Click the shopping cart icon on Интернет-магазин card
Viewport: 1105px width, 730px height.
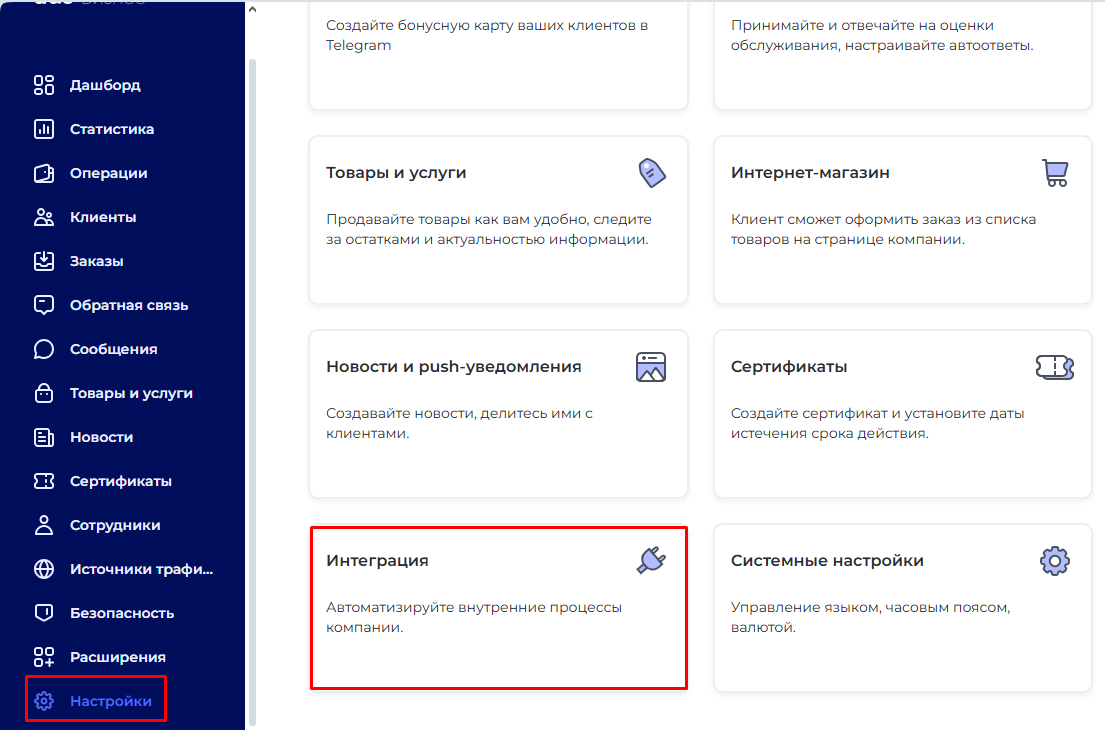pos(1055,173)
